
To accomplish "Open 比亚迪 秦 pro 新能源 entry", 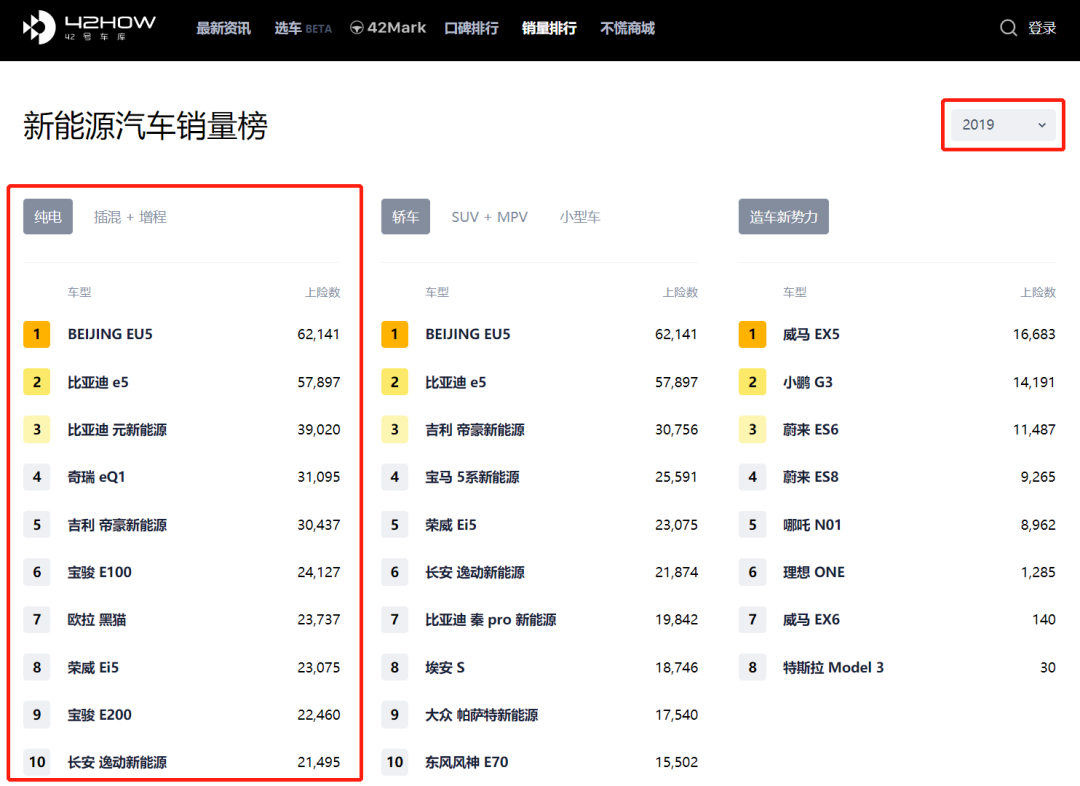I will 490,620.
